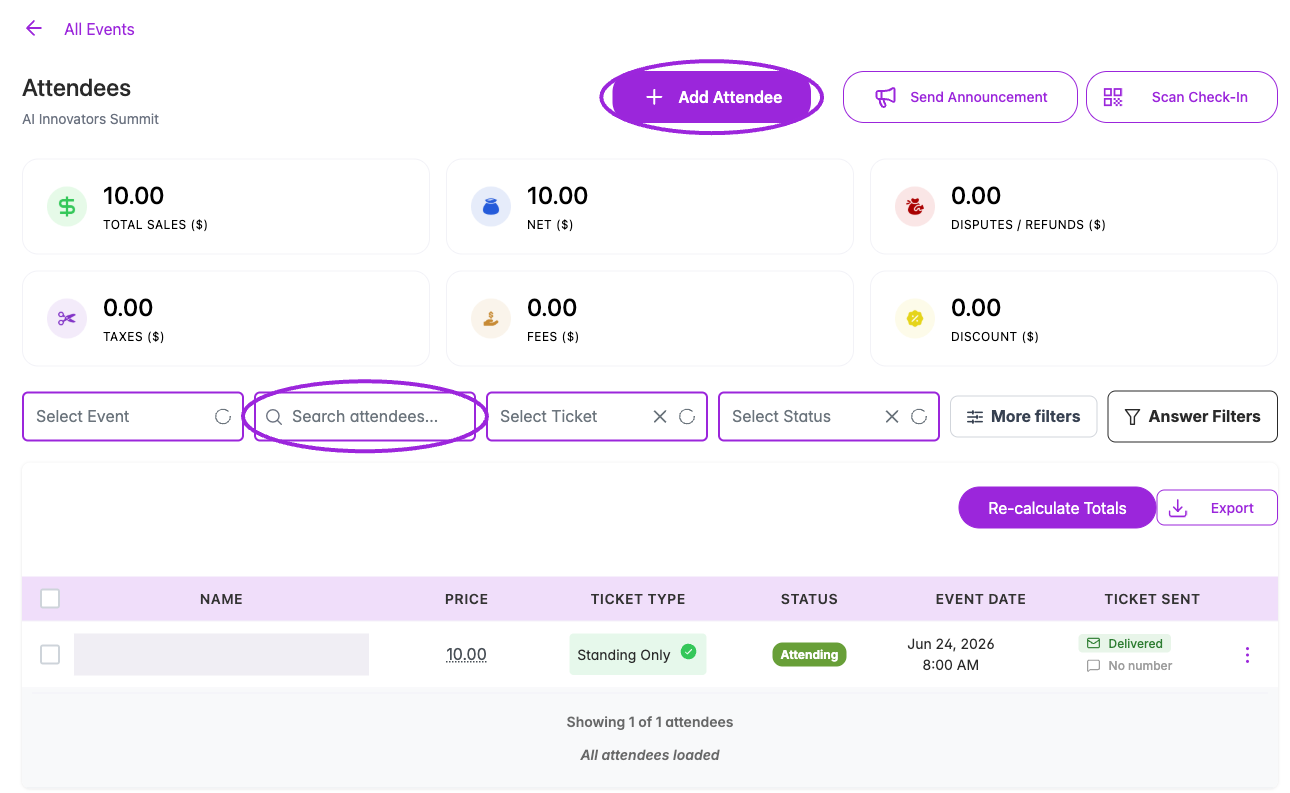1290x793 pixels.
Task: Open the All Events link
Action: (99, 30)
